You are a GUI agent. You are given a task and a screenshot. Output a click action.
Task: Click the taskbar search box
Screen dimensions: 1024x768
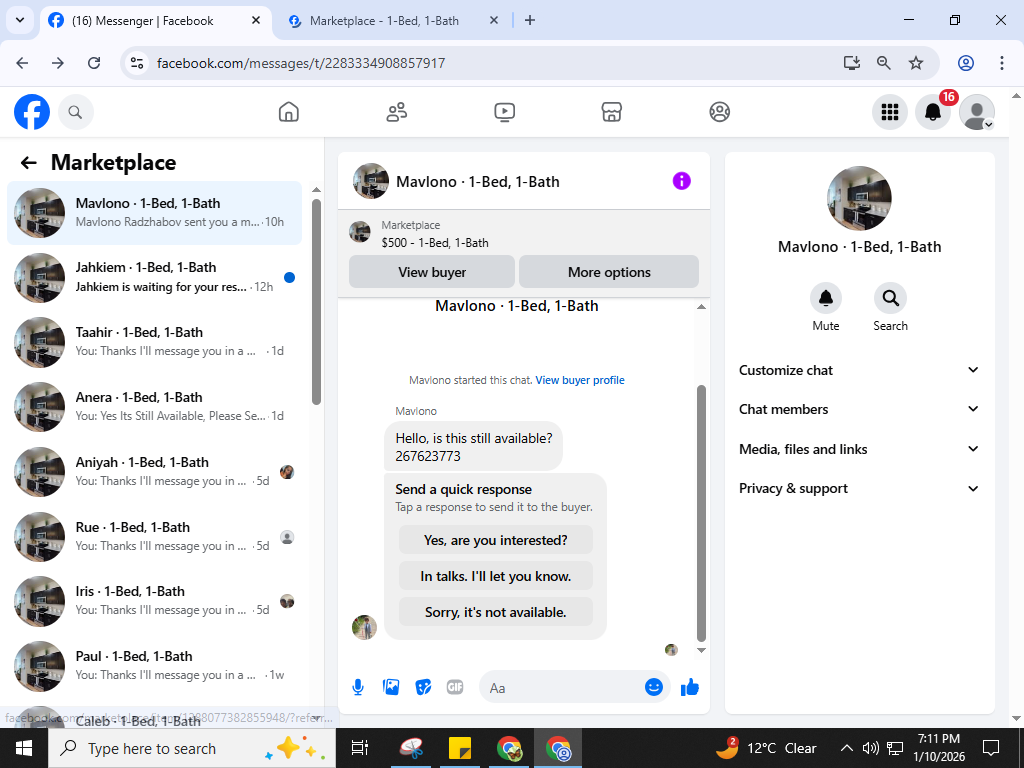[x=192, y=748]
